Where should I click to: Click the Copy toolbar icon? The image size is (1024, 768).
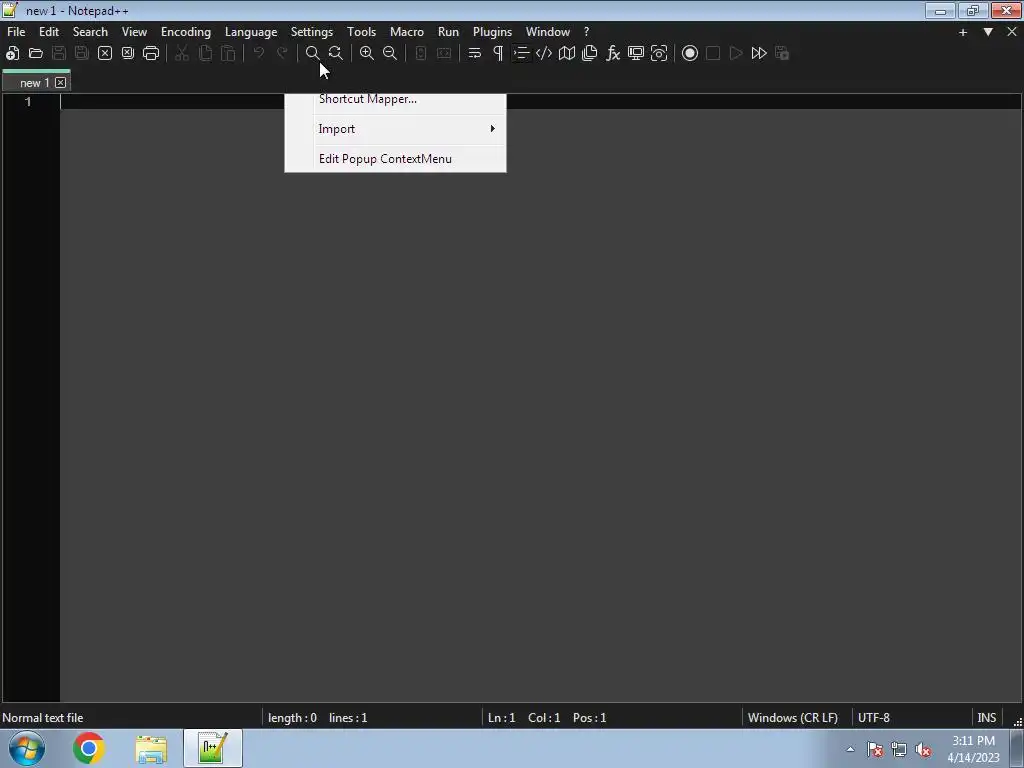[x=205, y=54]
